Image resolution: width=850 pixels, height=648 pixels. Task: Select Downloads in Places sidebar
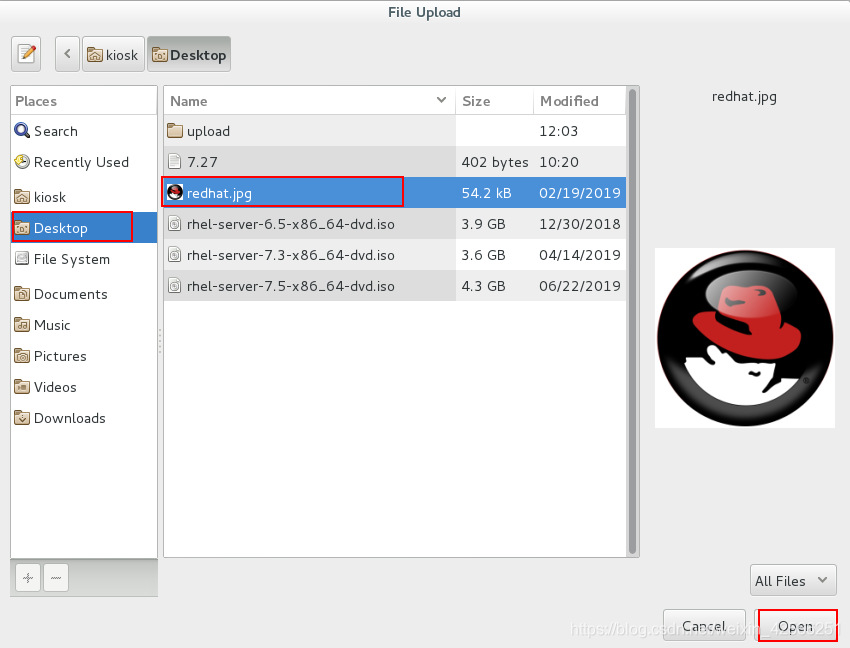click(84, 418)
